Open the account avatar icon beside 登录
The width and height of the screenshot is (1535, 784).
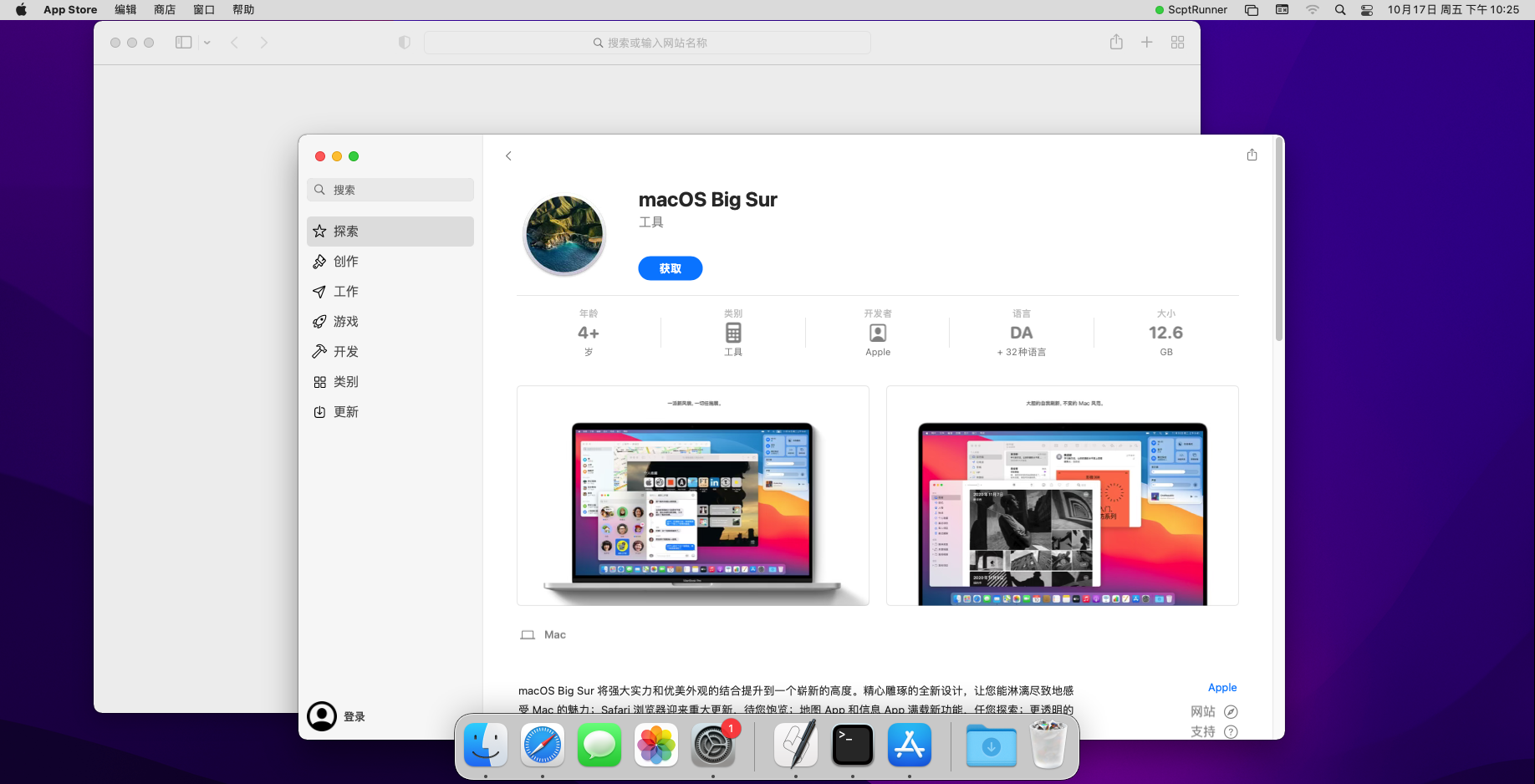tap(322, 716)
